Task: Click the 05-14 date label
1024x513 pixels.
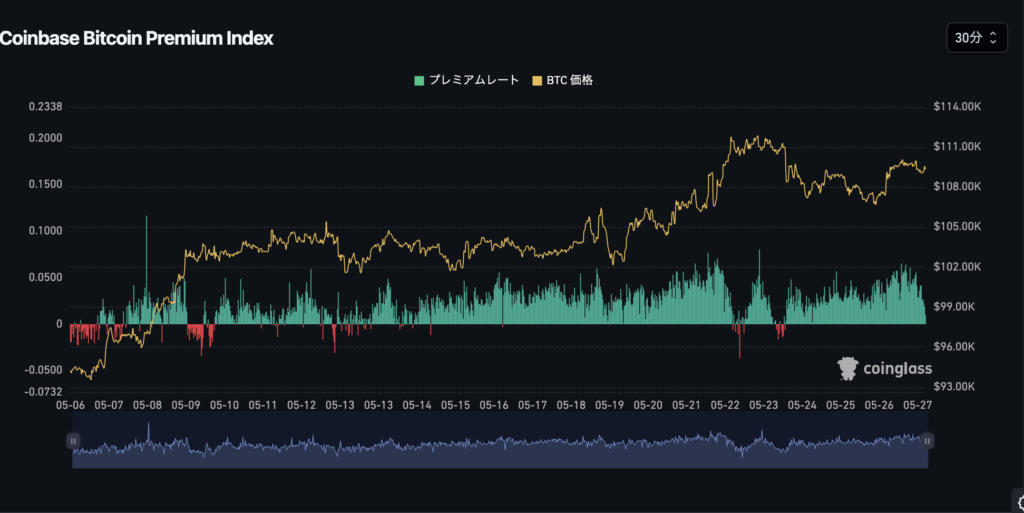Action: point(417,405)
